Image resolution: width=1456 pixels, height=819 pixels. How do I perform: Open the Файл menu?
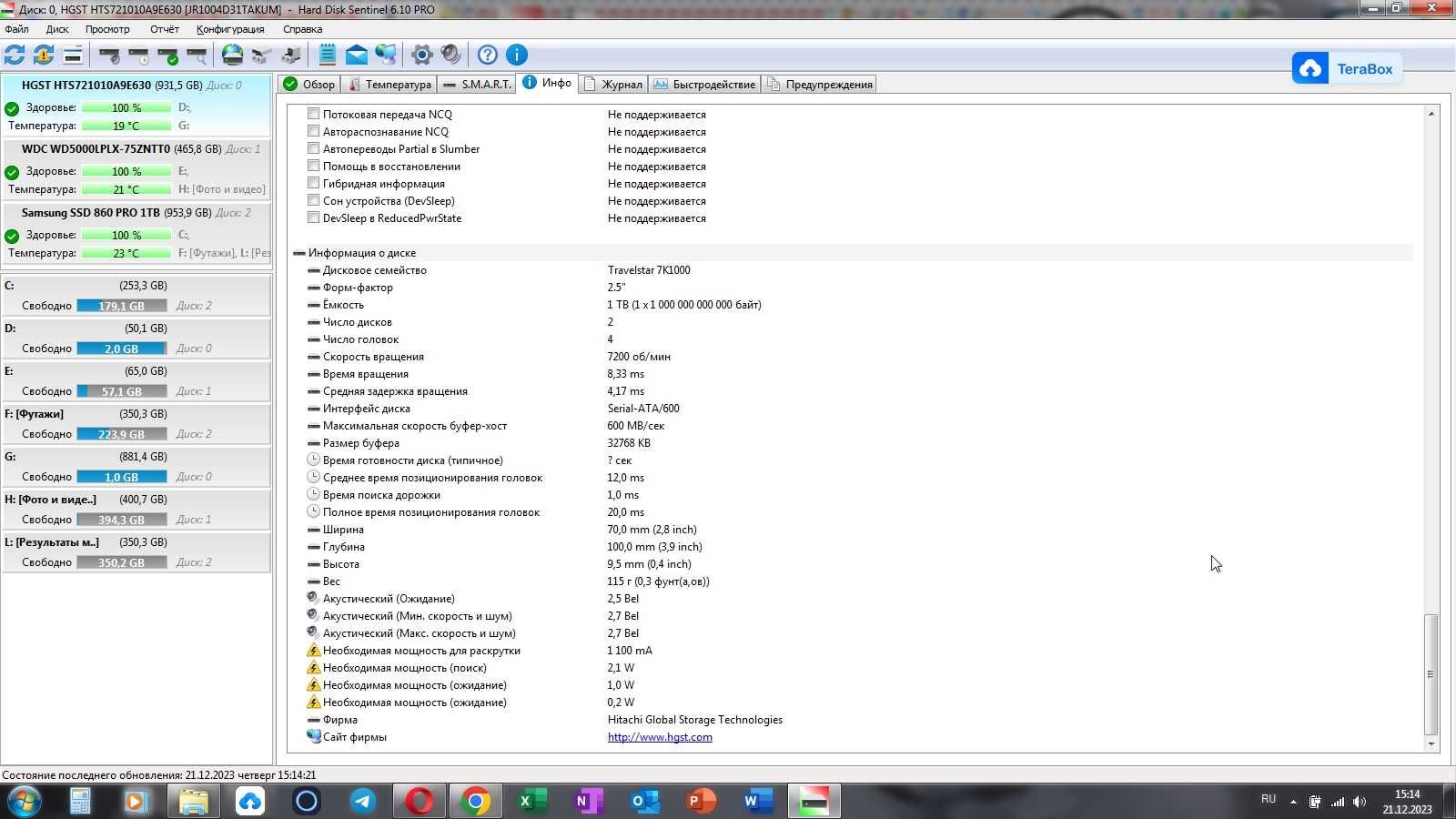[x=16, y=29]
